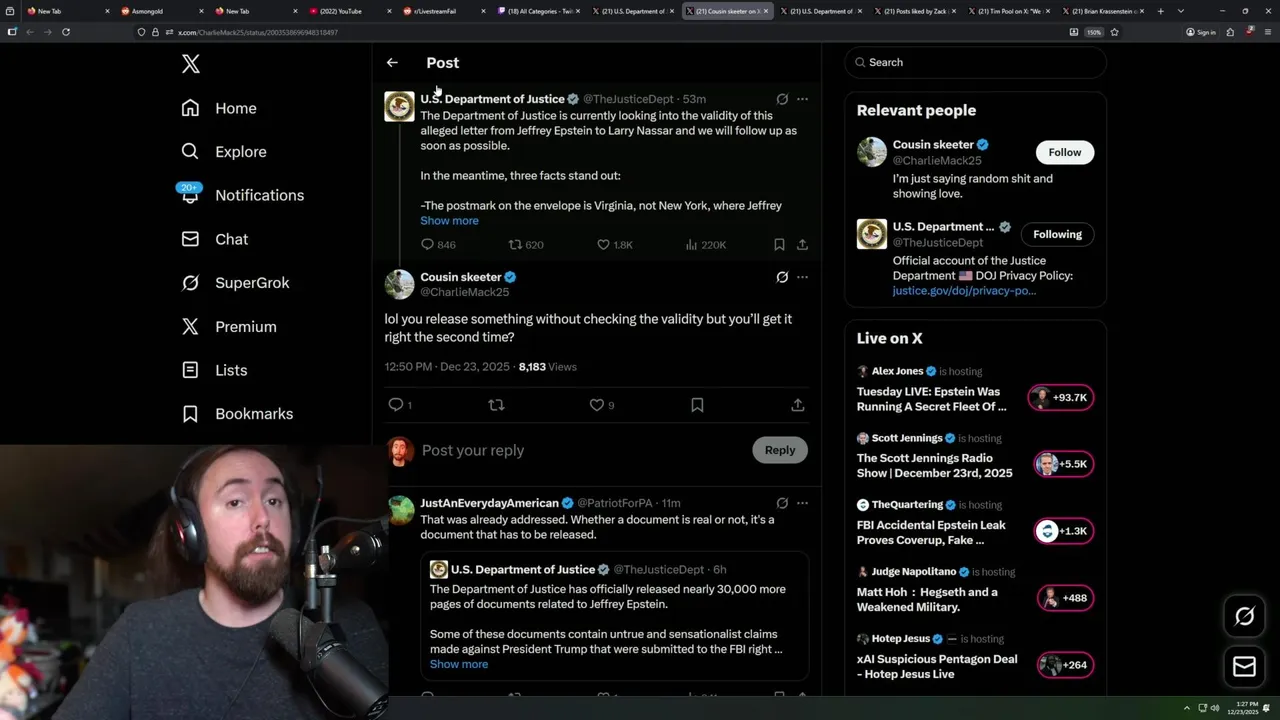Screen dimensions: 1280x720
Task: Repost the Cousin skeeter post
Action: pyautogui.click(x=496, y=405)
